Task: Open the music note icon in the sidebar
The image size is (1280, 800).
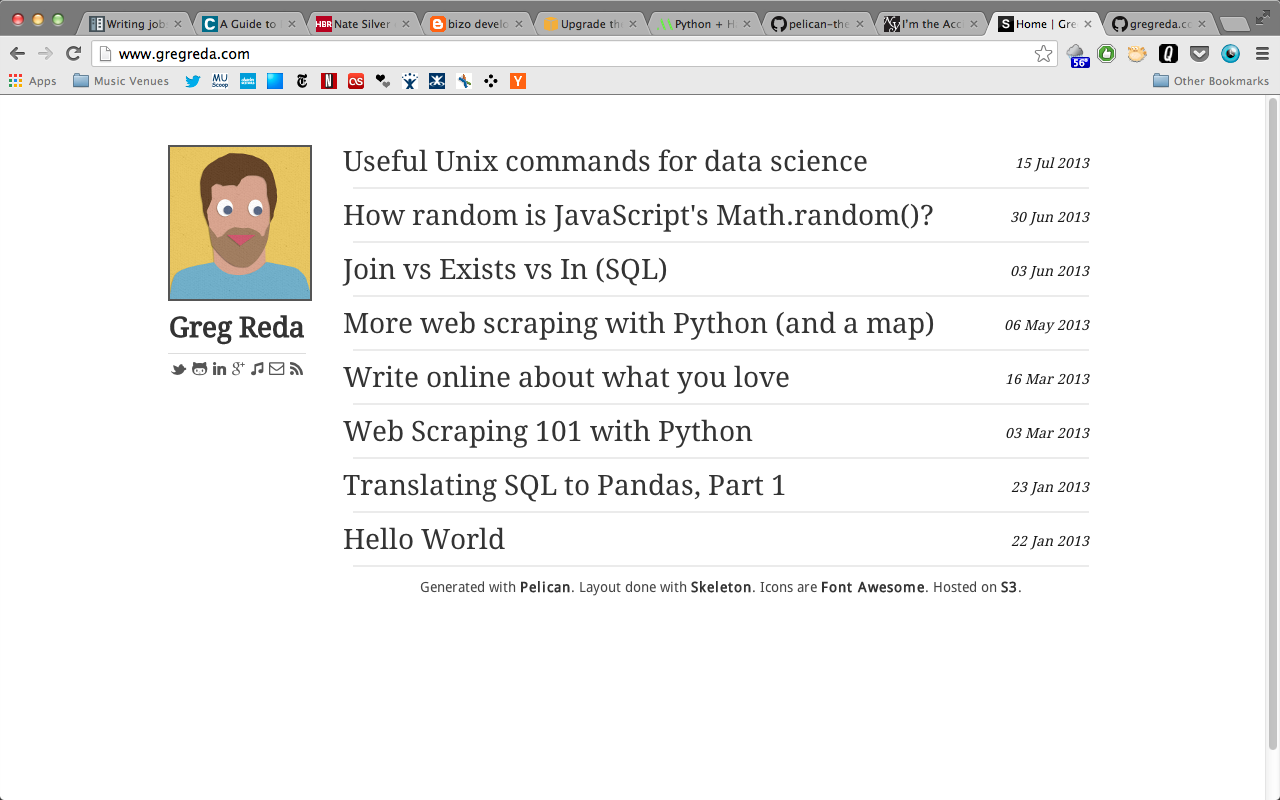Action: click(257, 369)
